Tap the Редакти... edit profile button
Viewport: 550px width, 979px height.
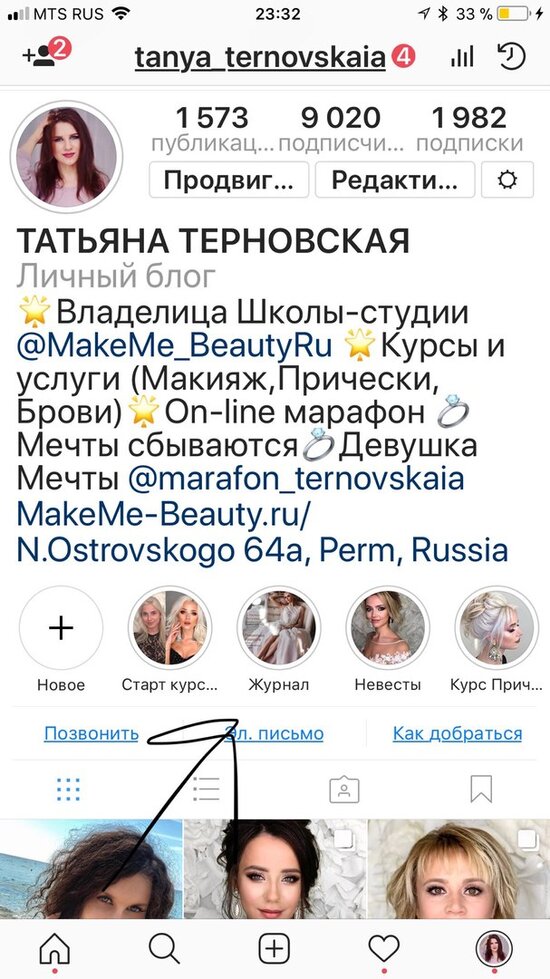point(395,180)
